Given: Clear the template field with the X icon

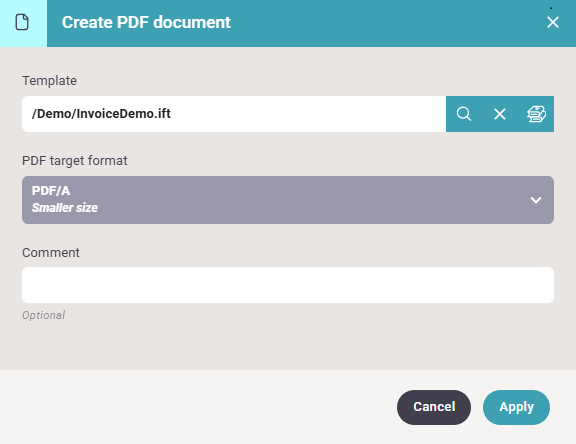Looking at the screenshot, I should [500, 114].
